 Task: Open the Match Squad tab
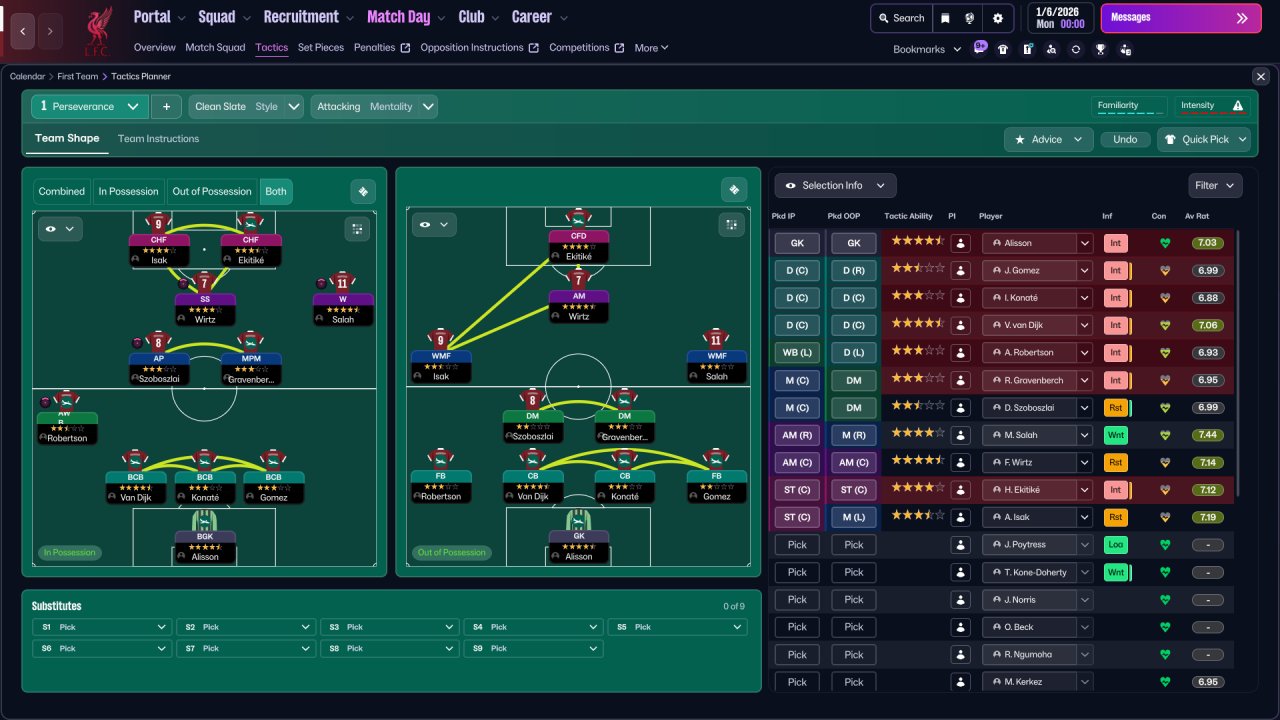[x=215, y=48]
